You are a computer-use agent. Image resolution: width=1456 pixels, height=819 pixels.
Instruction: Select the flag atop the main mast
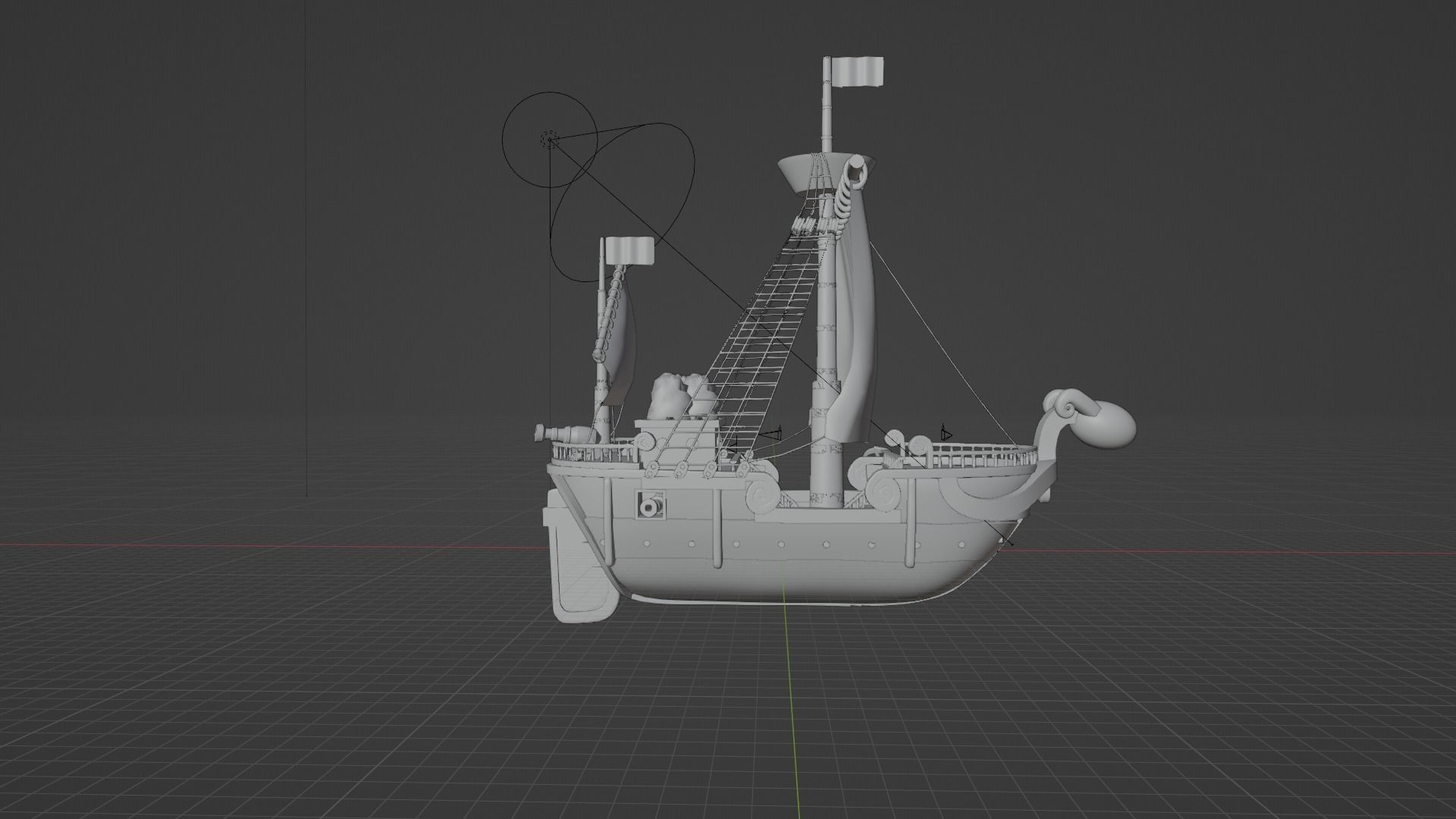point(858,72)
